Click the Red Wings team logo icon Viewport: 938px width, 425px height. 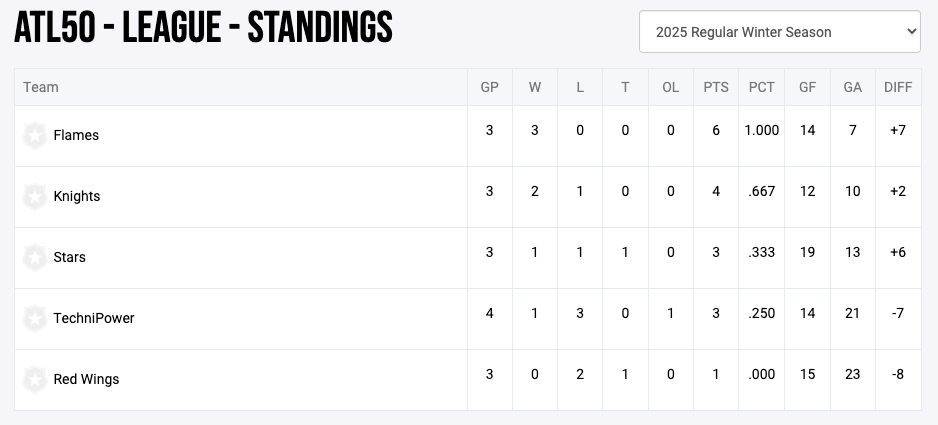coord(35,380)
